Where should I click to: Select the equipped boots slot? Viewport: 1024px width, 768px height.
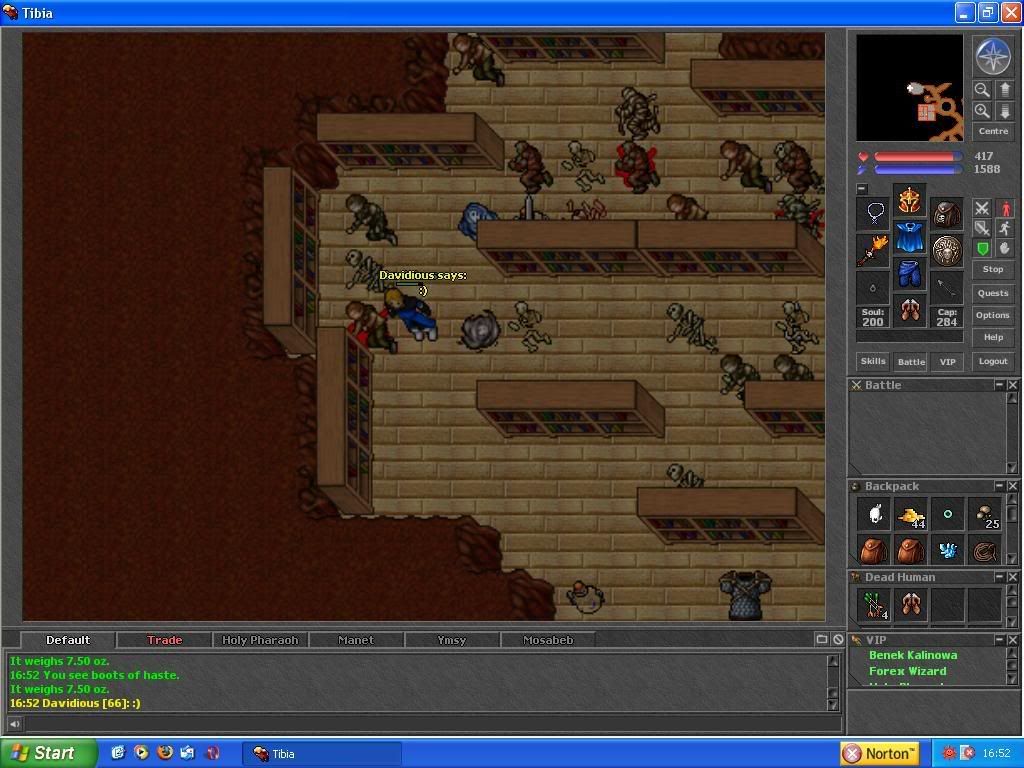910,311
